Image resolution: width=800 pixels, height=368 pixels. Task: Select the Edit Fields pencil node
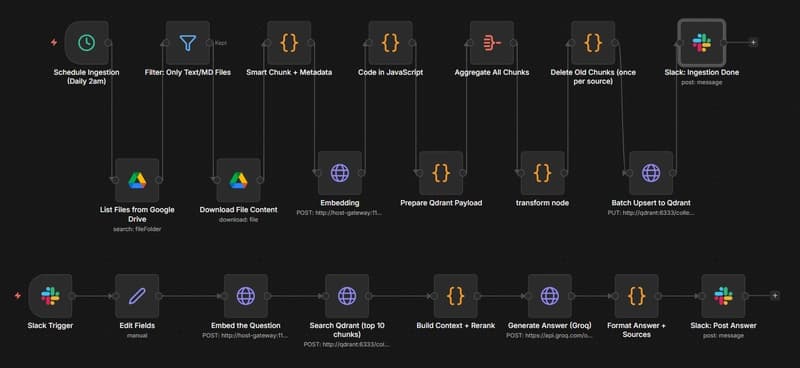tap(137, 296)
